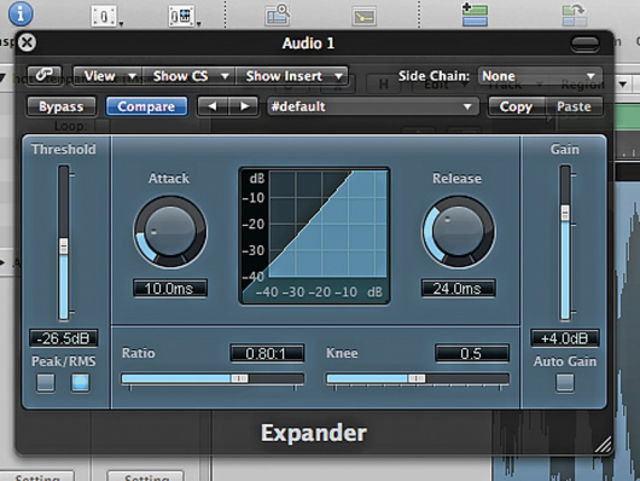Toggle the Auto Gain checkbox
The height and width of the screenshot is (481, 640).
pos(565,383)
